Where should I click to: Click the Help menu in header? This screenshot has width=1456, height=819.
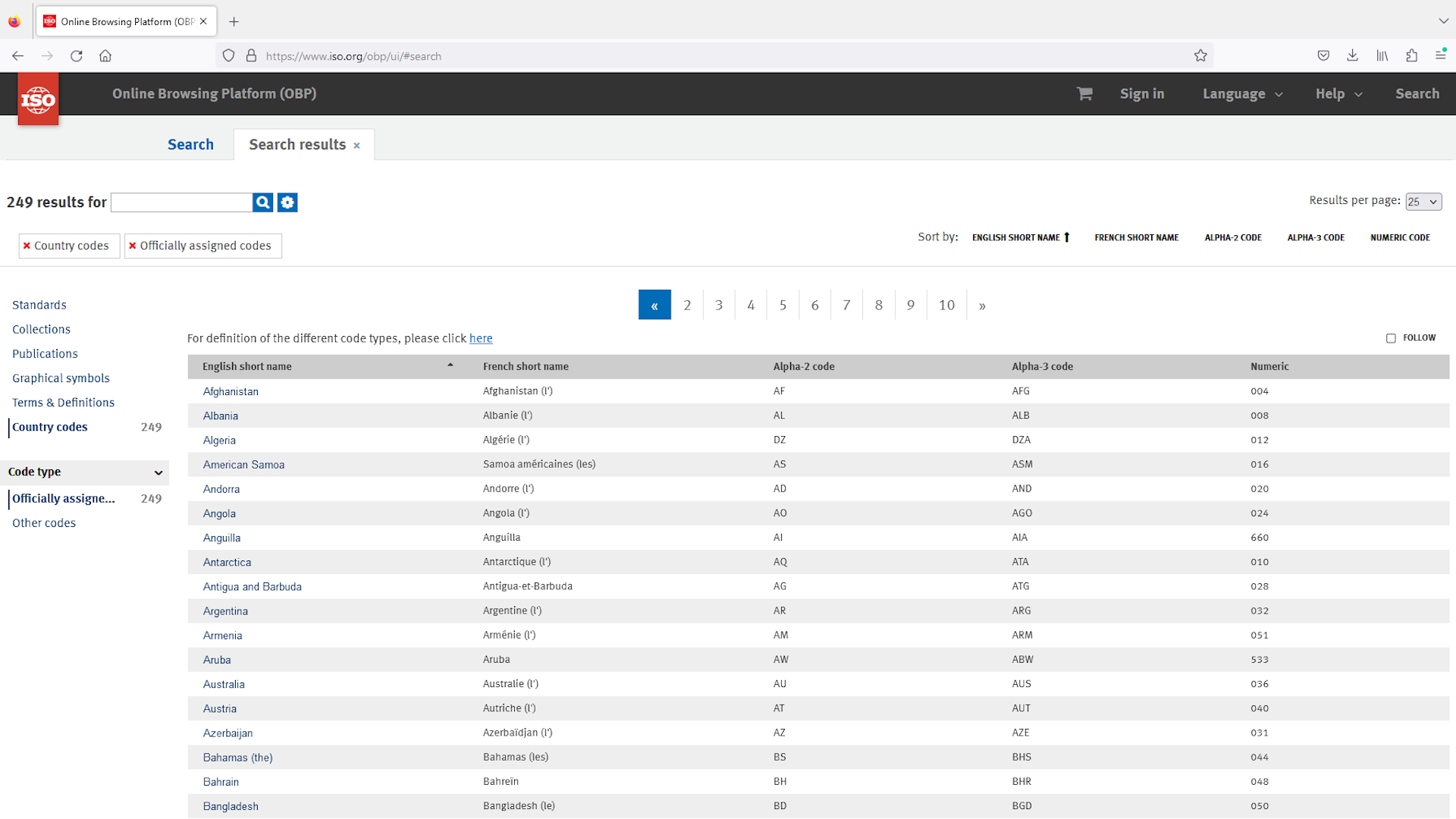[x=1338, y=94]
